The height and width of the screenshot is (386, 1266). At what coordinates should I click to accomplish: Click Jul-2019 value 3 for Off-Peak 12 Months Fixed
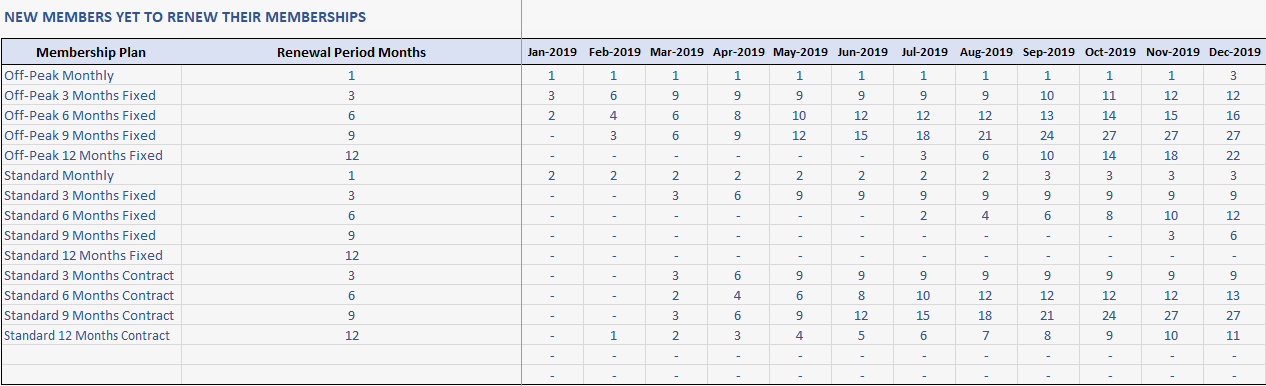pyautogui.click(x=923, y=155)
